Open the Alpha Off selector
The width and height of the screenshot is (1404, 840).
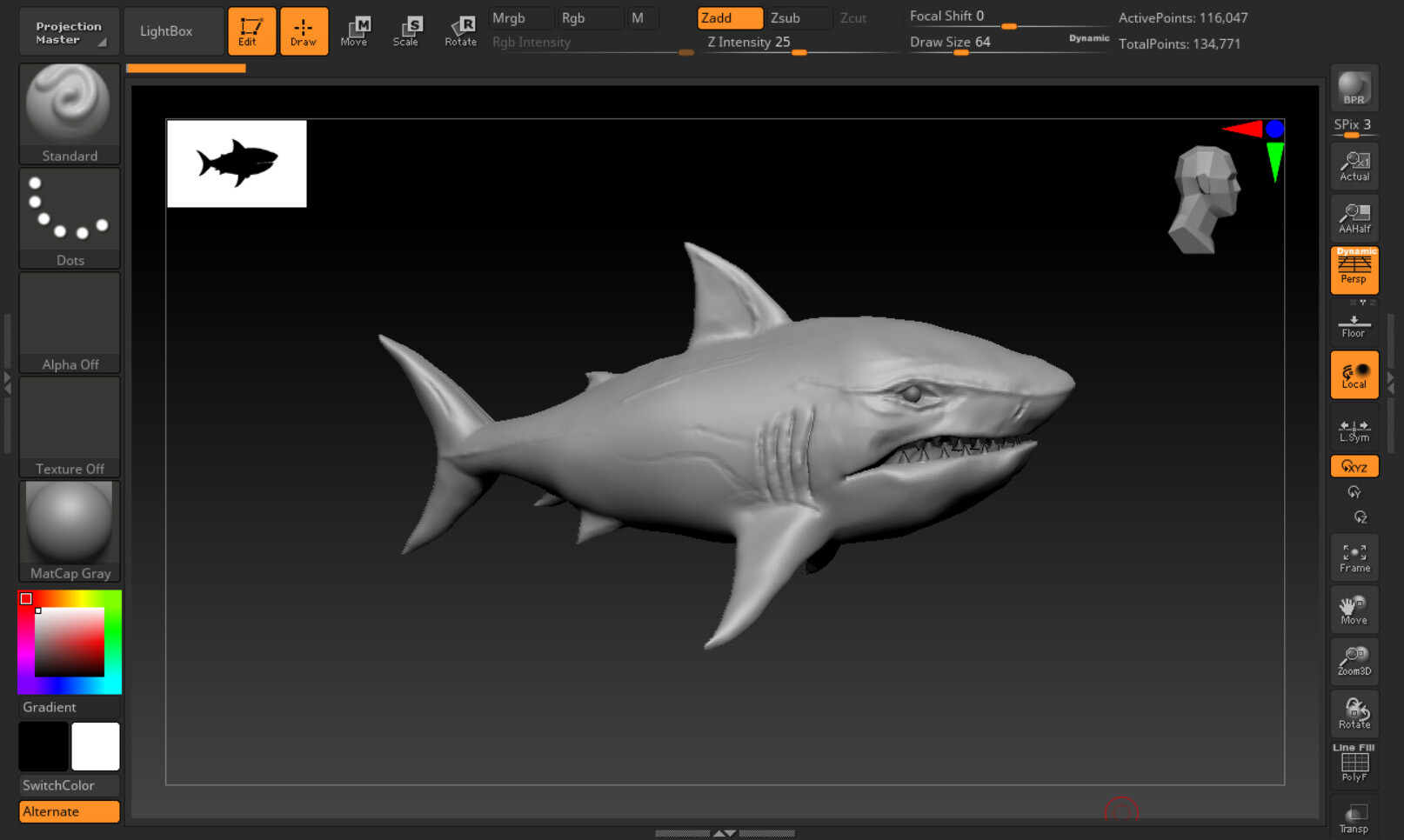point(69,317)
